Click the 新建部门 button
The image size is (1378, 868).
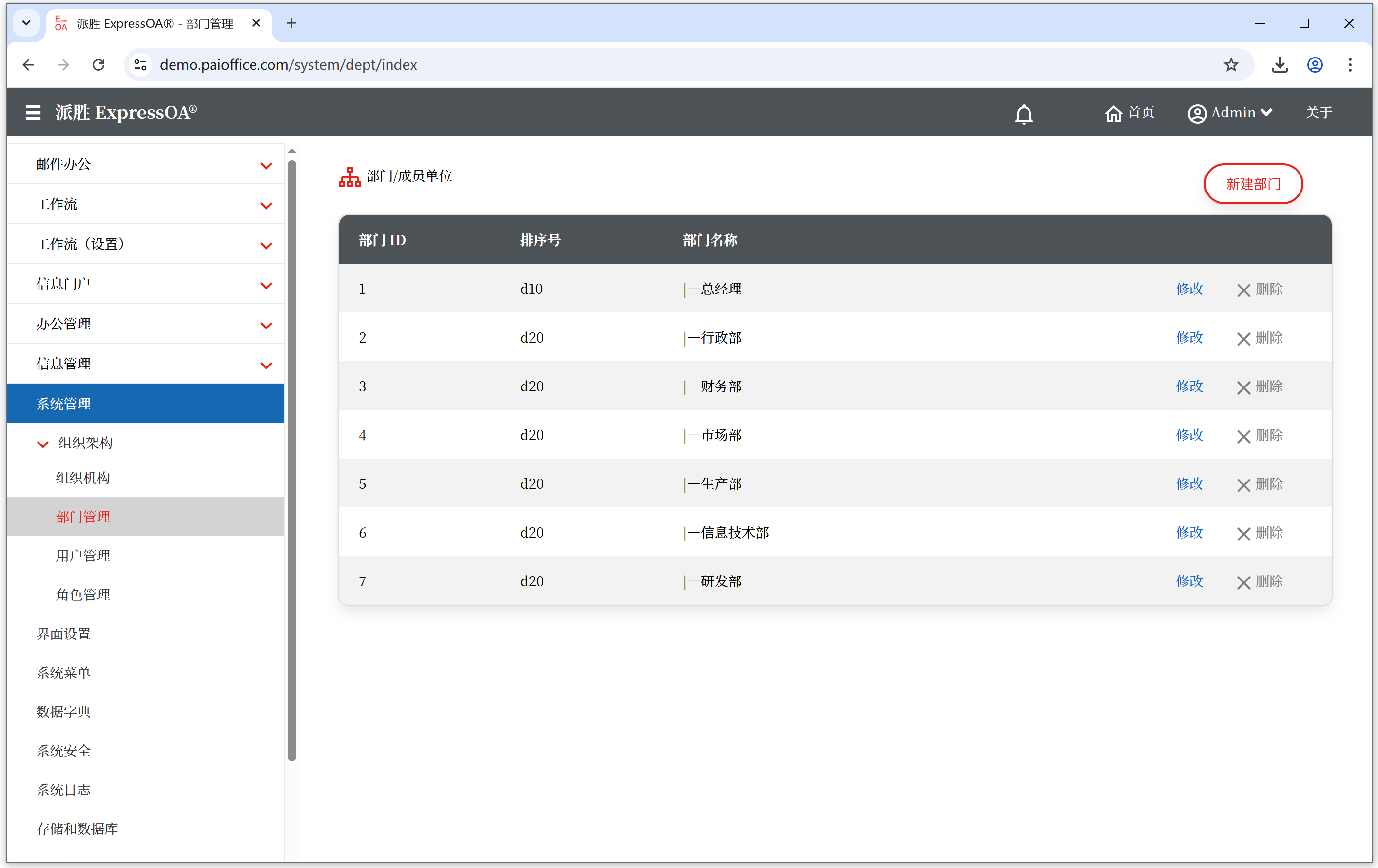click(1253, 184)
